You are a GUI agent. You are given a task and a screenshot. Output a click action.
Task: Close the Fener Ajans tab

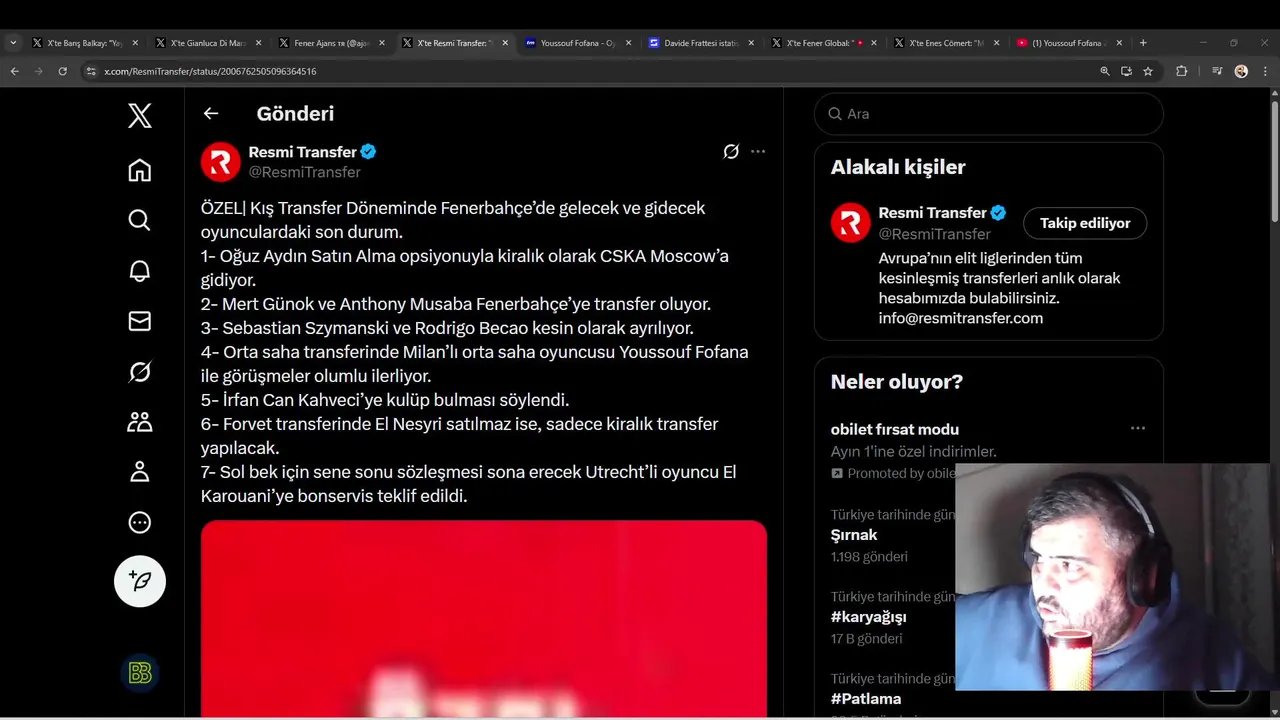click(382, 43)
